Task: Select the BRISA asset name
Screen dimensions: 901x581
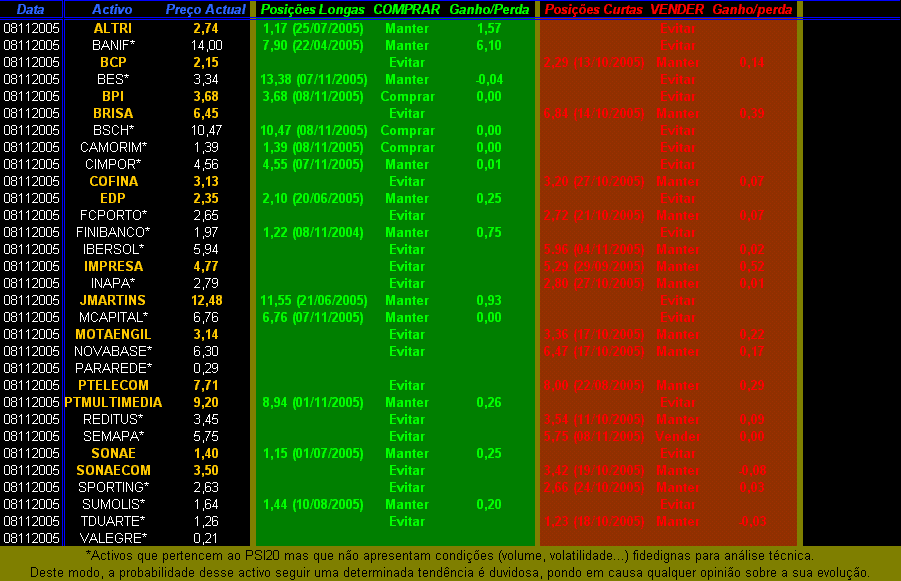Action: 113,113
